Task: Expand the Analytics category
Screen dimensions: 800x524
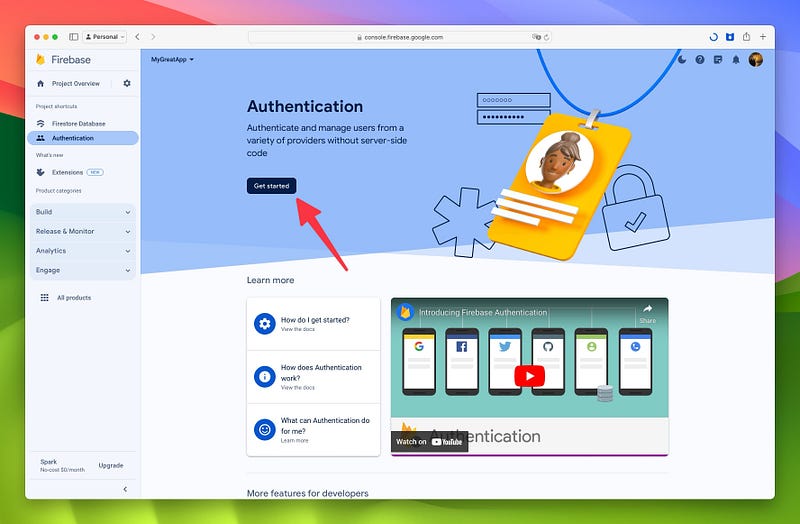Action: [x=83, y=251]
